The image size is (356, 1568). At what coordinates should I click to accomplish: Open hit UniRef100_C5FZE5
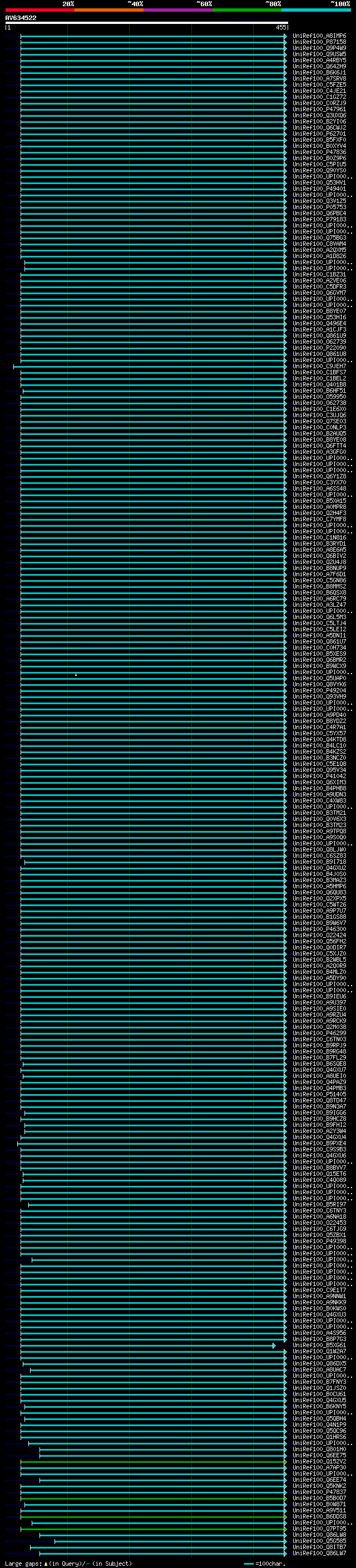click(319, 85)
